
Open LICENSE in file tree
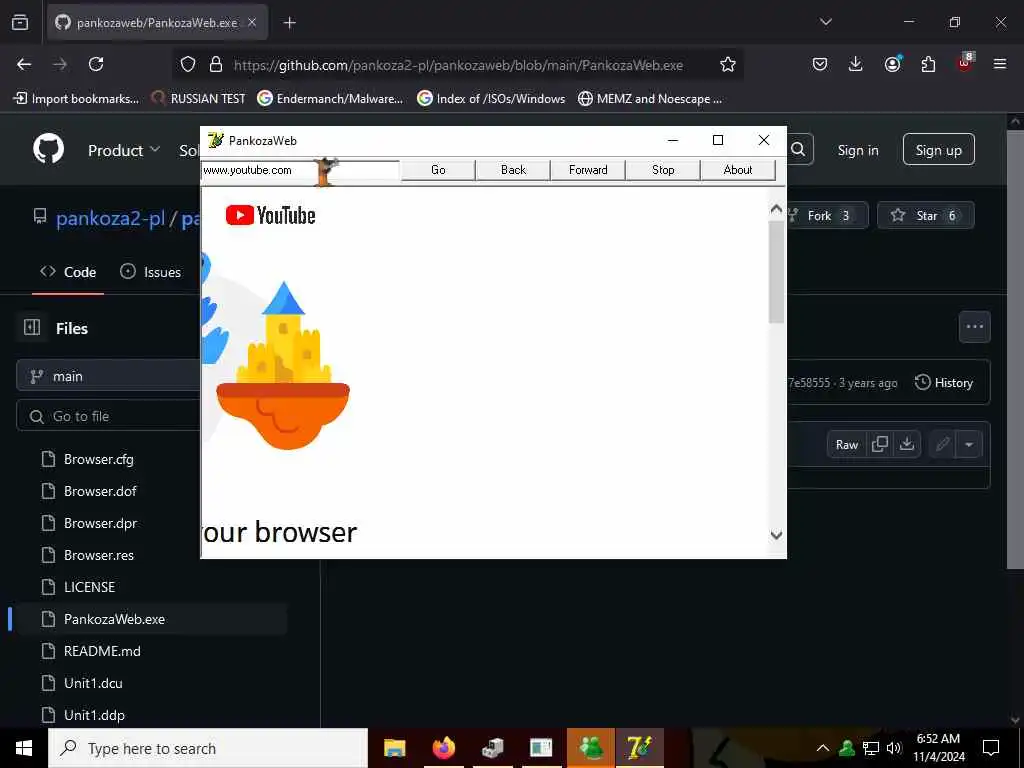89,587
